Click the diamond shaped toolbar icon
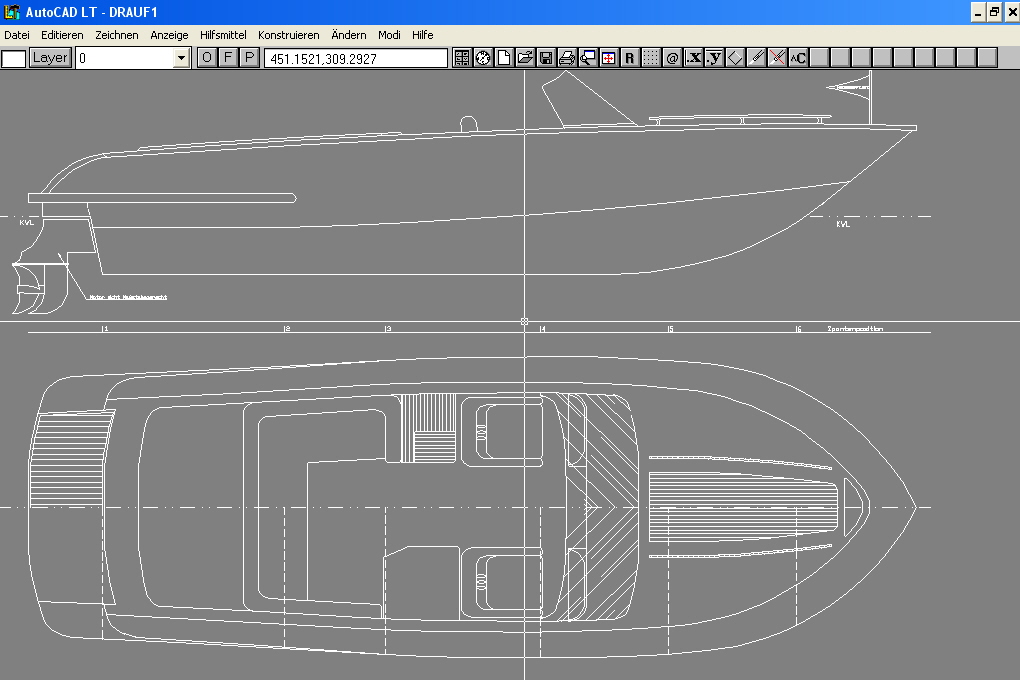Image resolution: width=1020 pixels, height=680 pixels. pos(735,58)
